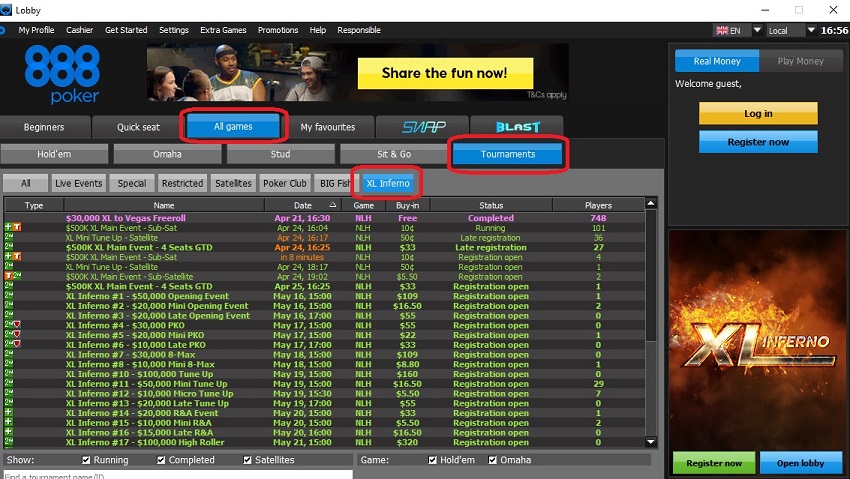Sort by the Type column header
Viewport: 850px width, 479px height.
(x=34, y=205)
